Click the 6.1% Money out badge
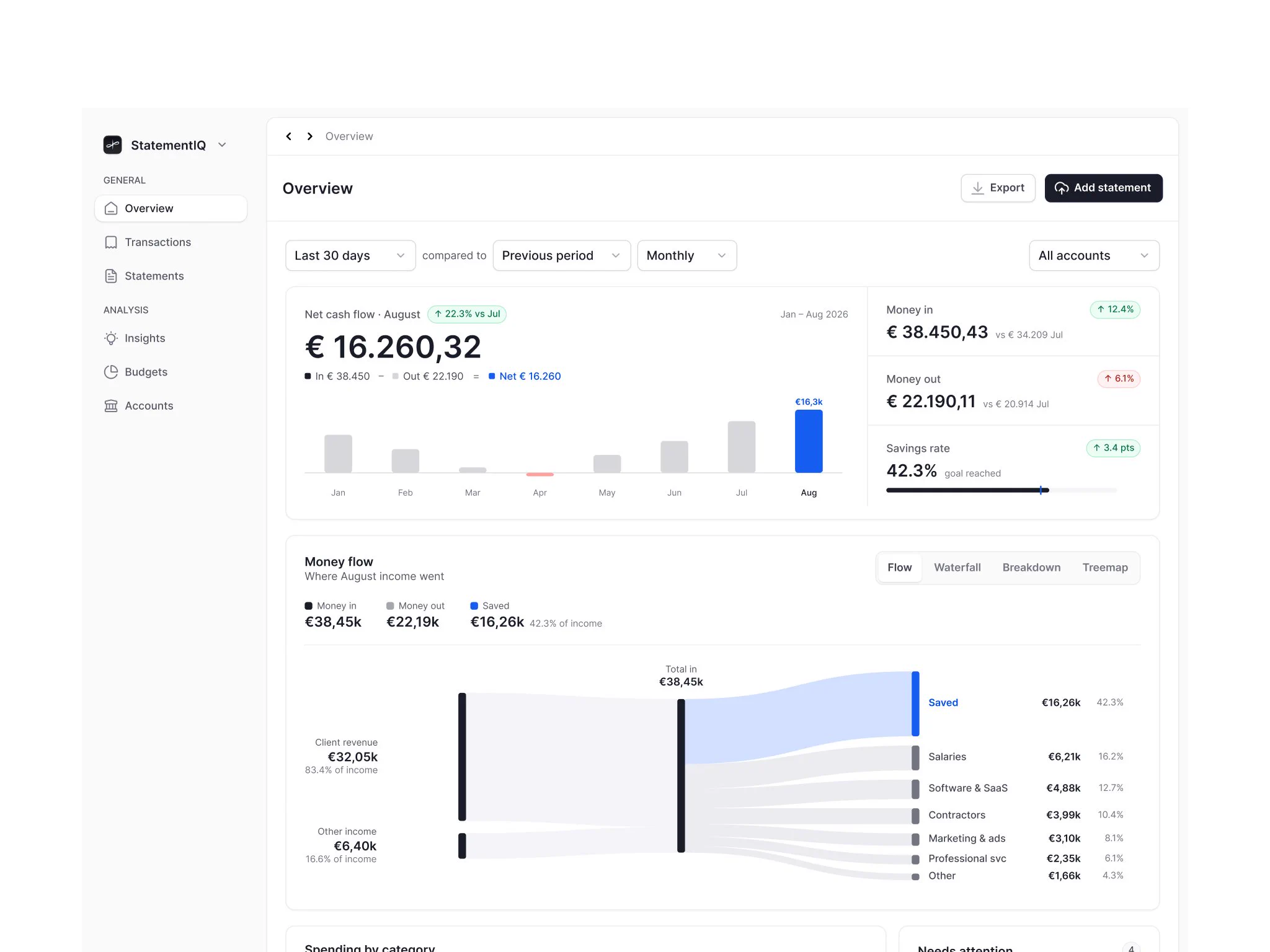Screen dimensions: 1270x952 coord(1119,379)
